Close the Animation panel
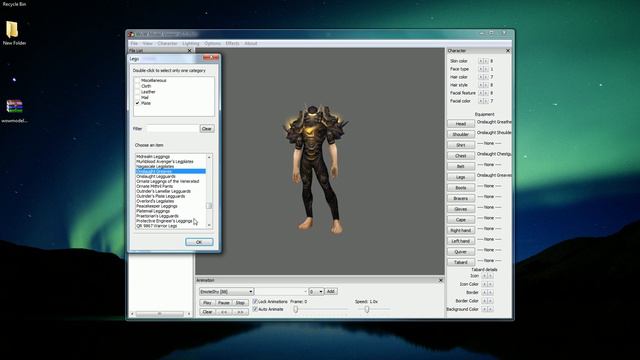This screenshot has width=640, height=360. (440, 280)
